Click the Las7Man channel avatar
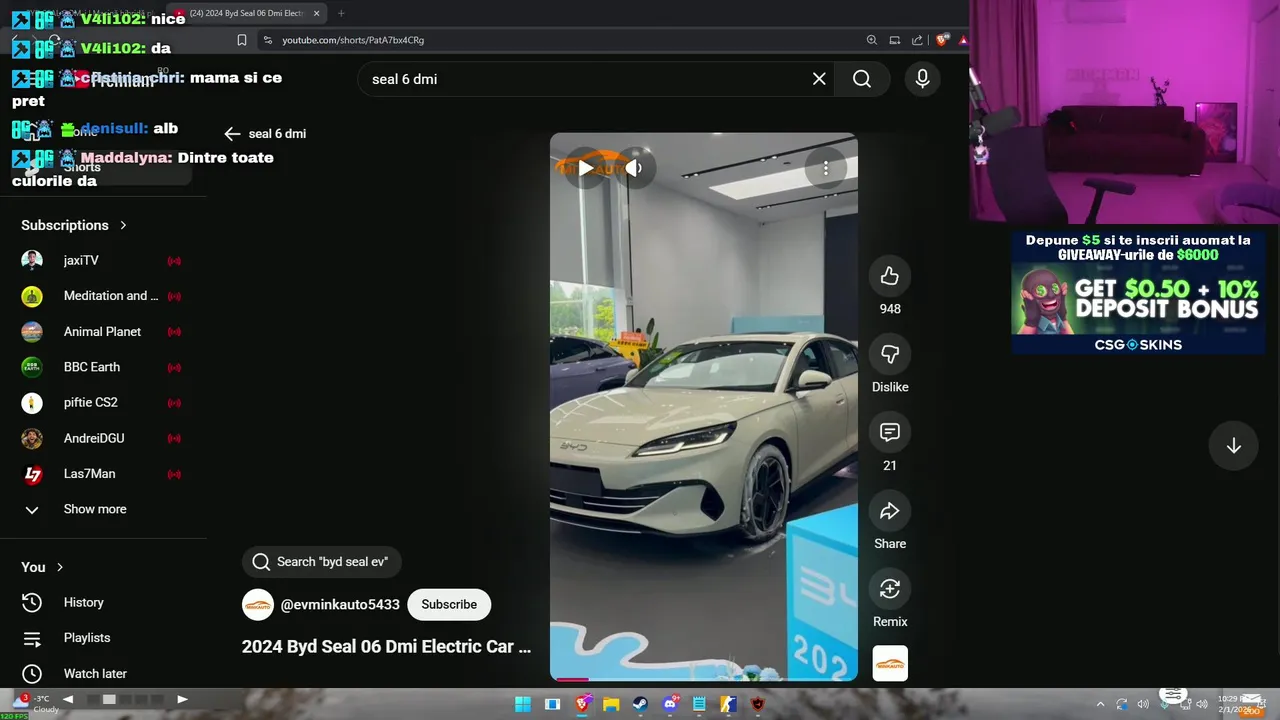This screenshot has height=720, width=1280. [x=32, y=474]
